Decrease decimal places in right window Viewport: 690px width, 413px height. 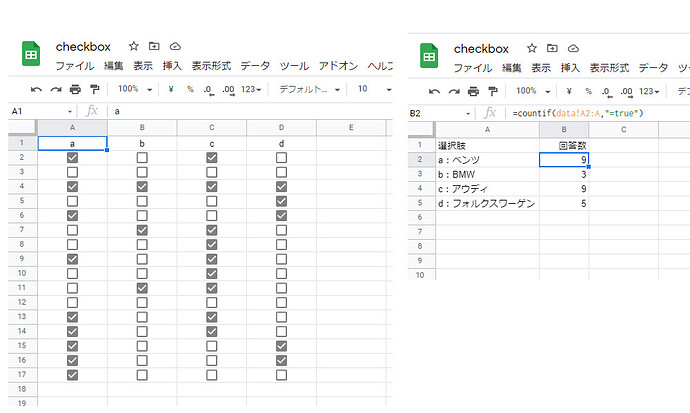pos(607,92)
